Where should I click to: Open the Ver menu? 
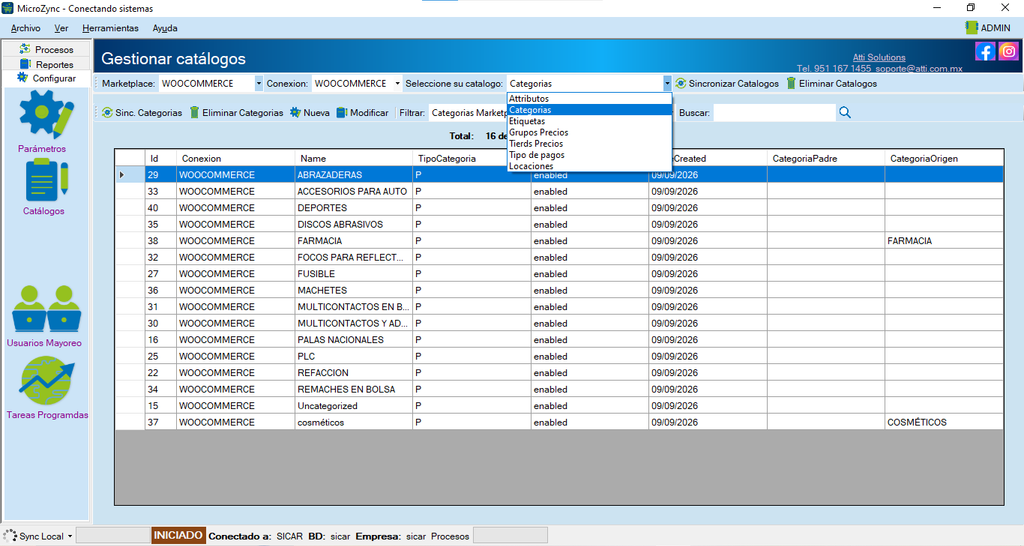[x=61, y=28]
